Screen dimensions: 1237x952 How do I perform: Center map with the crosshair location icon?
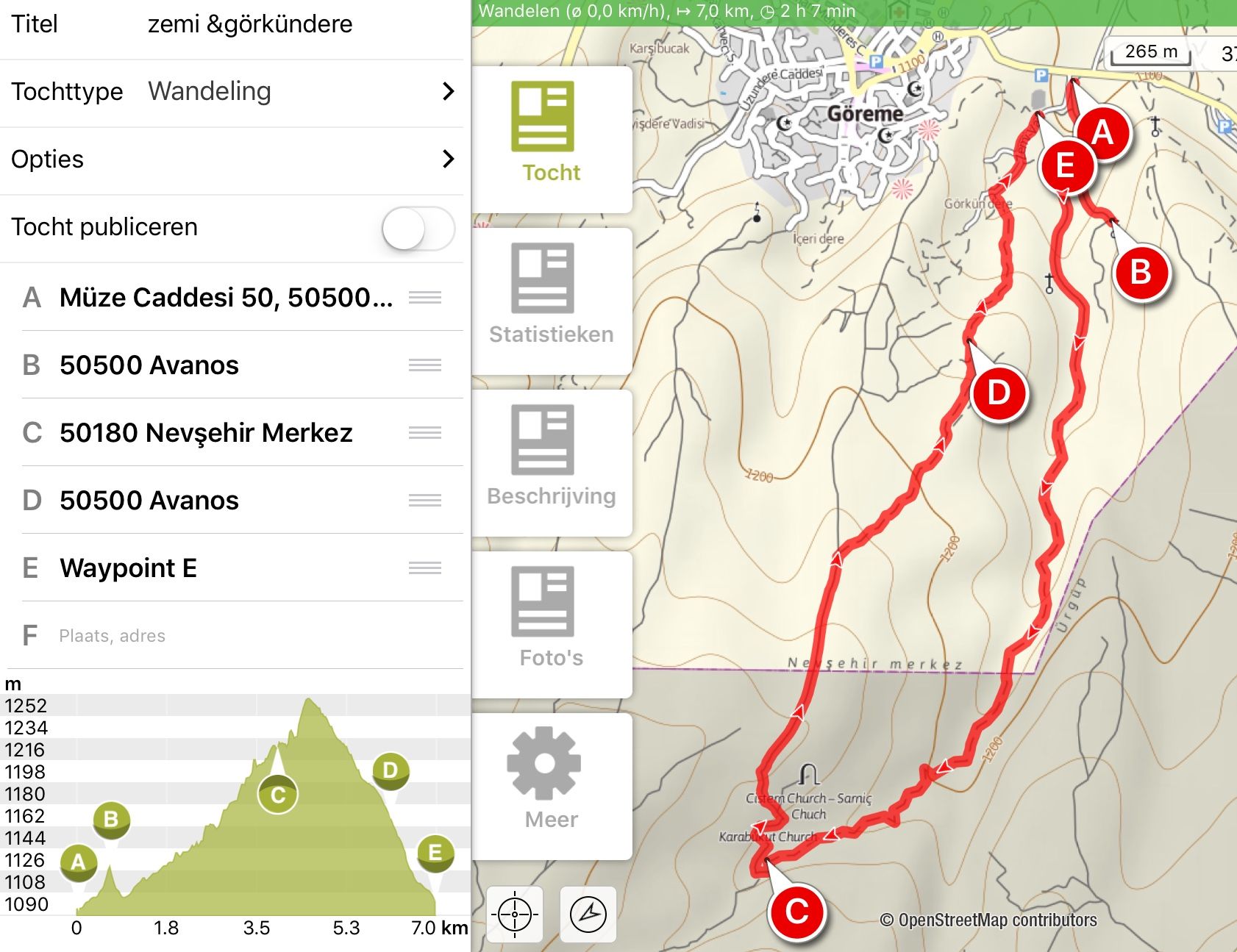point(515,914)
